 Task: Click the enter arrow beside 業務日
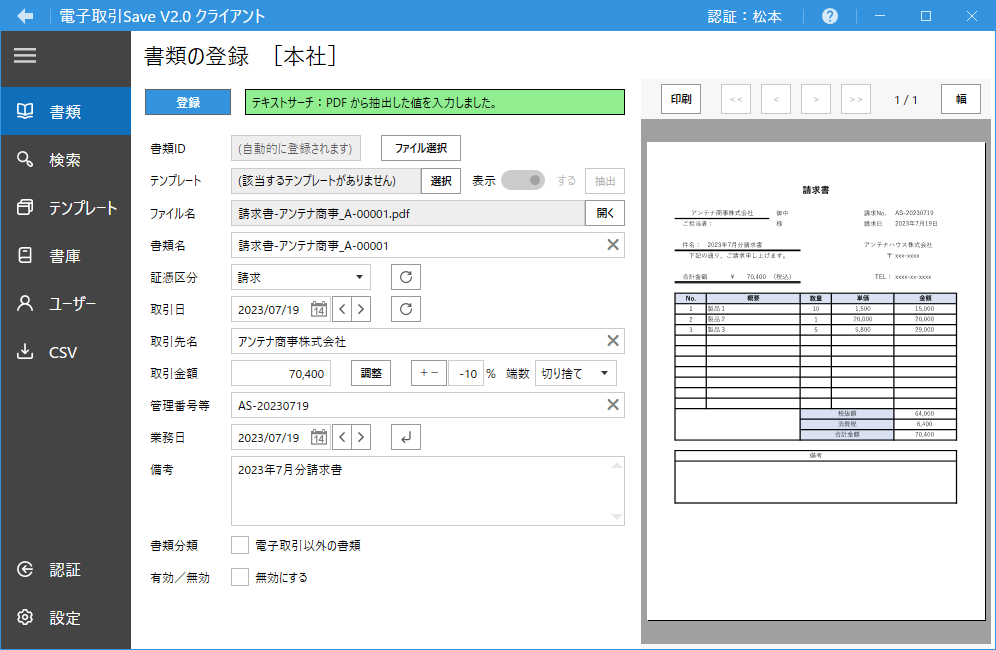[x=405, y=437]
